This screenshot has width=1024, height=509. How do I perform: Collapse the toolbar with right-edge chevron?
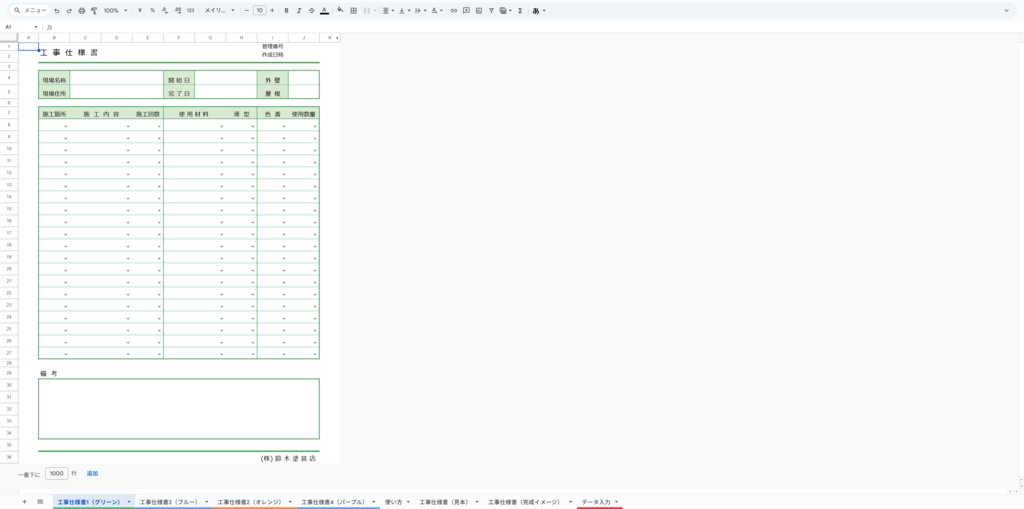pyautogui.click(x=1006, y=10)
